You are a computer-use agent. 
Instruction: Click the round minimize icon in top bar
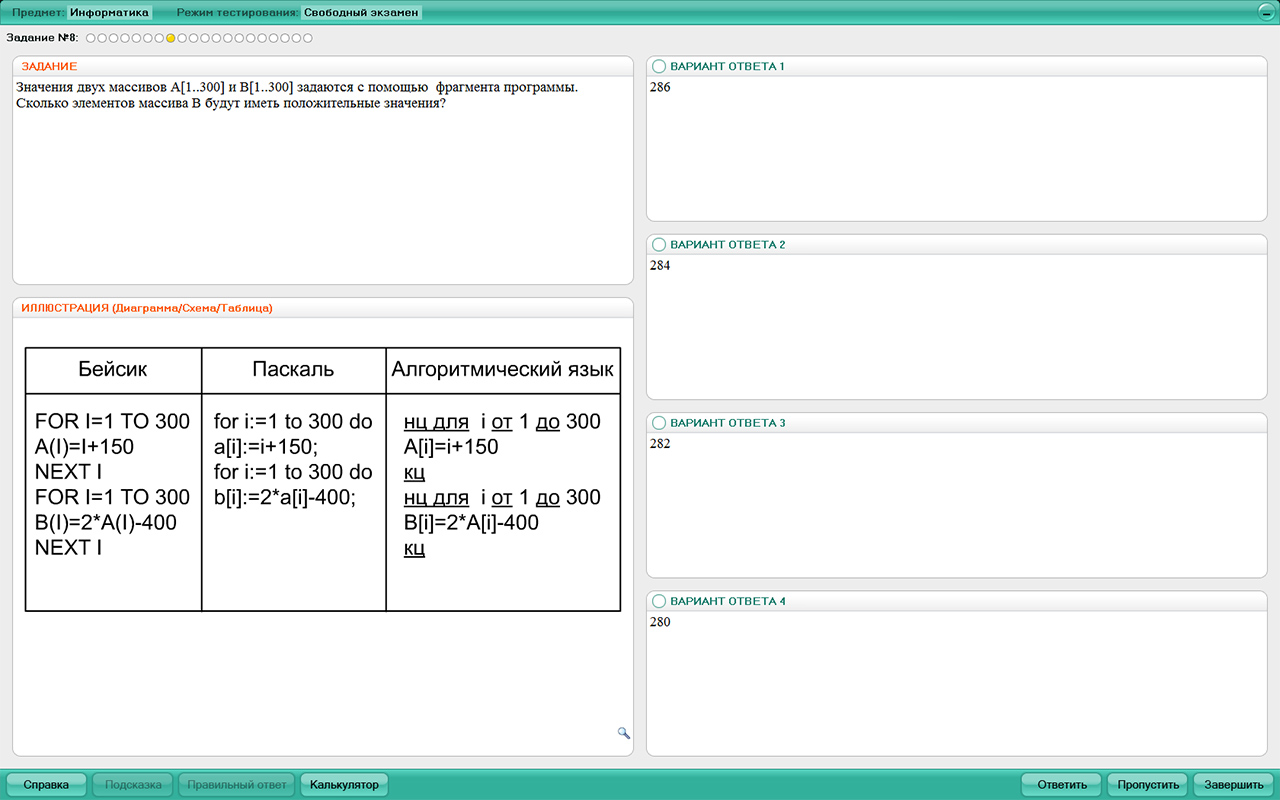pyautogui.click(x=1266, y=13)
